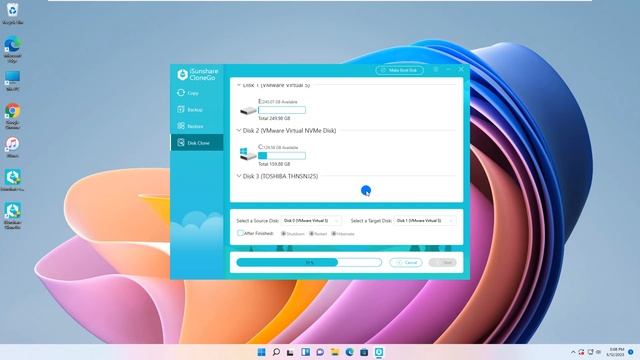Screen dimensions: 640x360
Task: Open the CloneGo title bar menu icon
Action: coord(436,70)
